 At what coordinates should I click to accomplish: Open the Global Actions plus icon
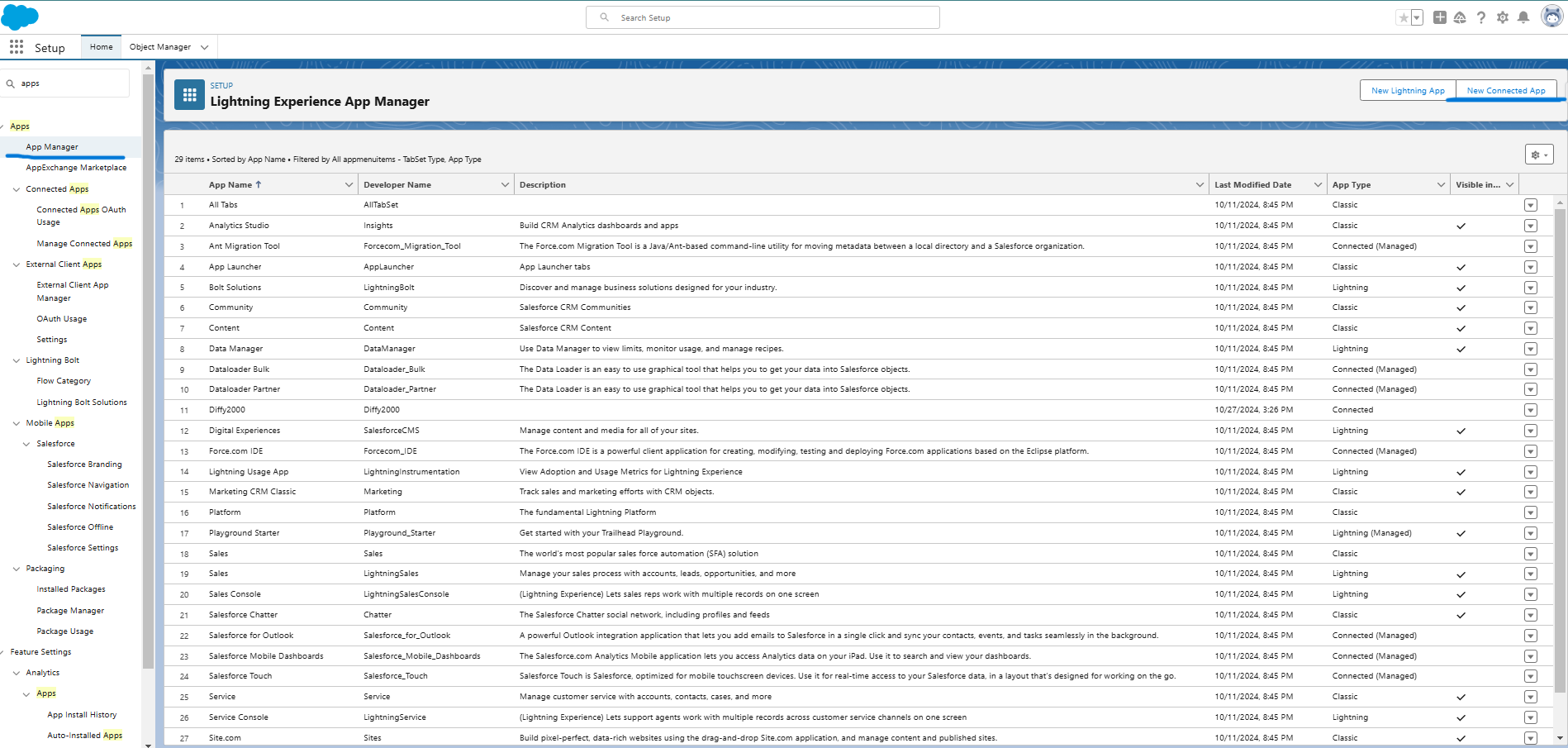1440,17
